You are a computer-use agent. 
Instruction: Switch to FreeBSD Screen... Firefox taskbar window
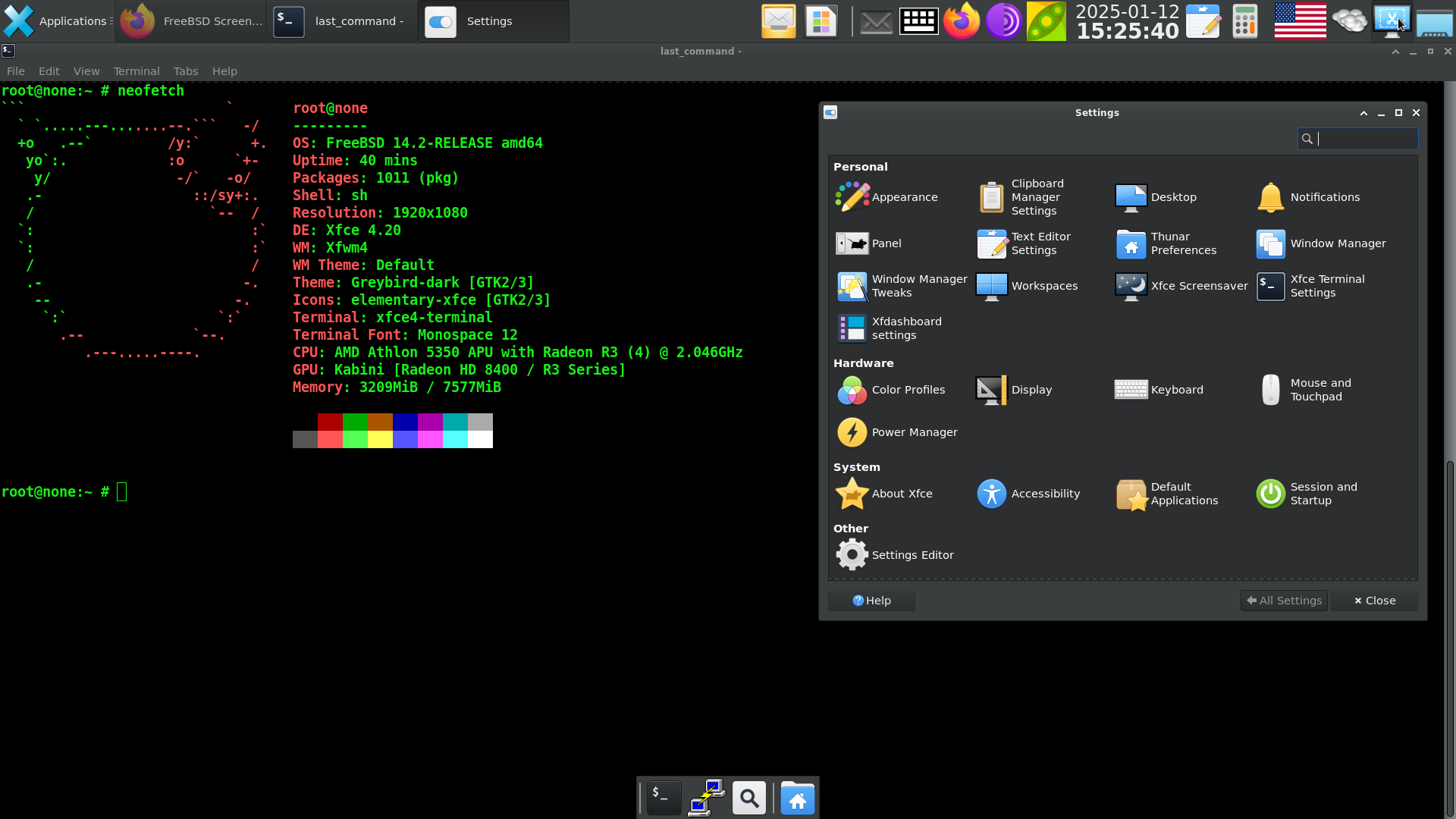pyautogui.click(x=191, y=21)
